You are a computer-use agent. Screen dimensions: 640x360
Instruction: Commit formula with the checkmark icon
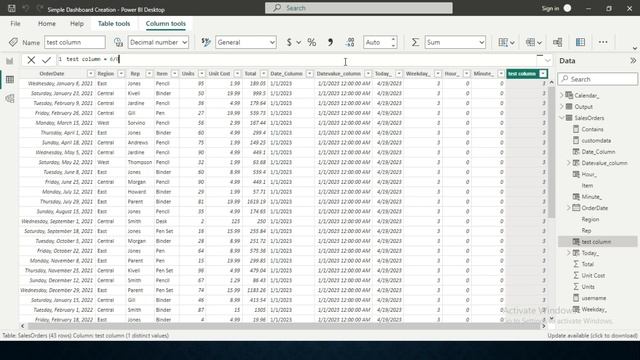(46, 60)
